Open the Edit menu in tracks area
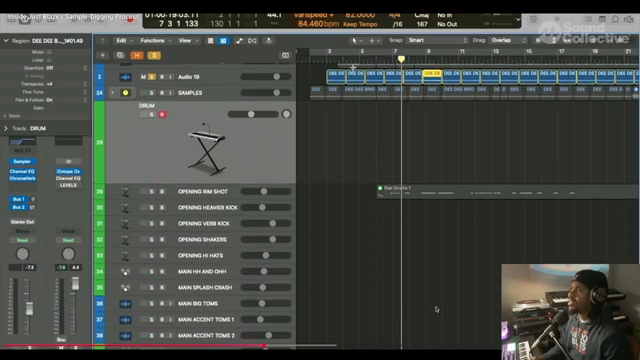The width and height of the screenshot is (640, 360). (124, 40)
